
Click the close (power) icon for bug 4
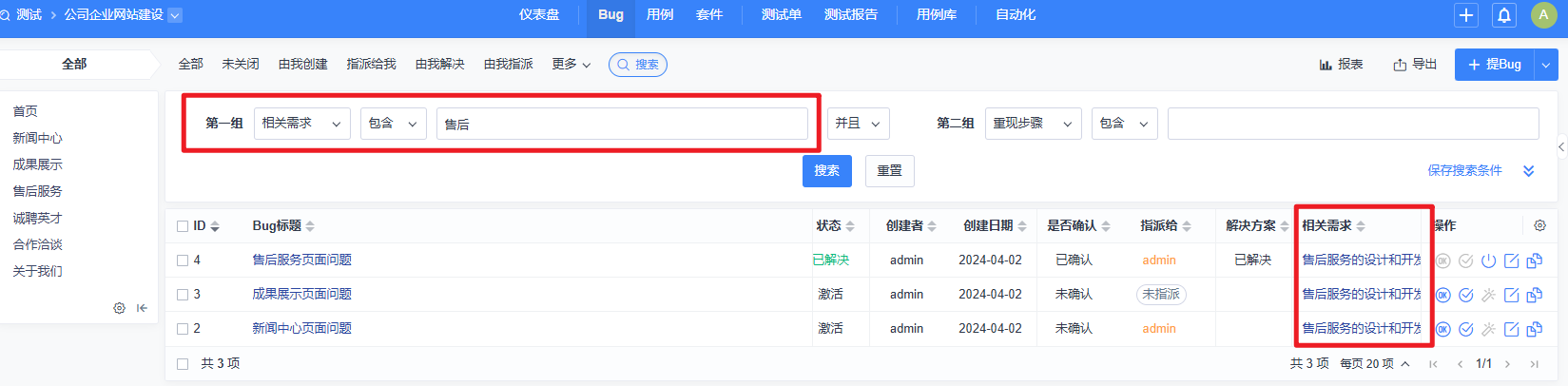click(x=1488, y=261)
